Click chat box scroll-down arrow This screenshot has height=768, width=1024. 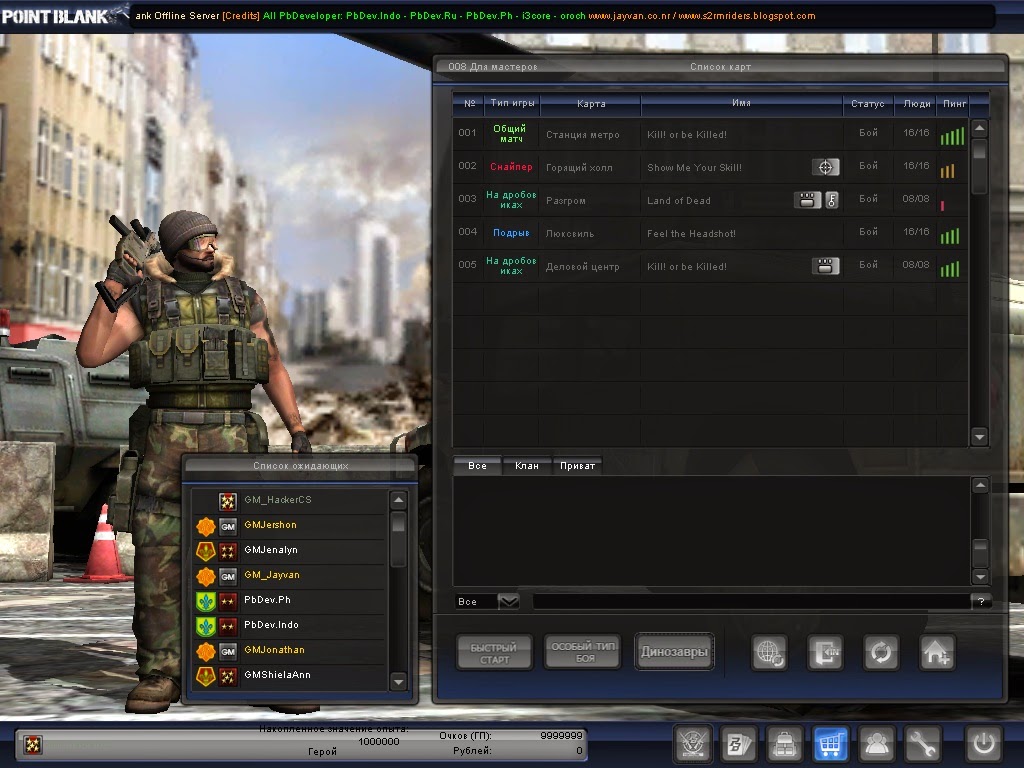980,576
